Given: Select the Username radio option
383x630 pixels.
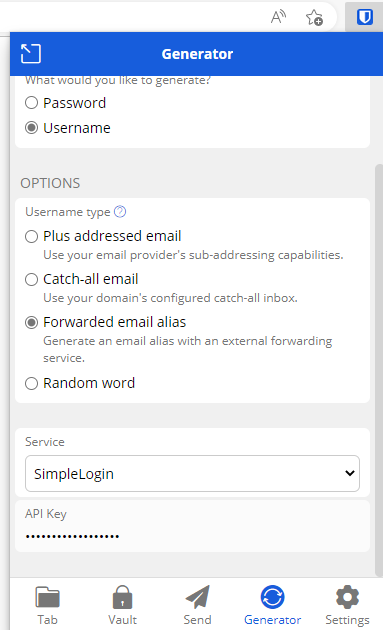Looking at the screenshot, I should 31,128.
